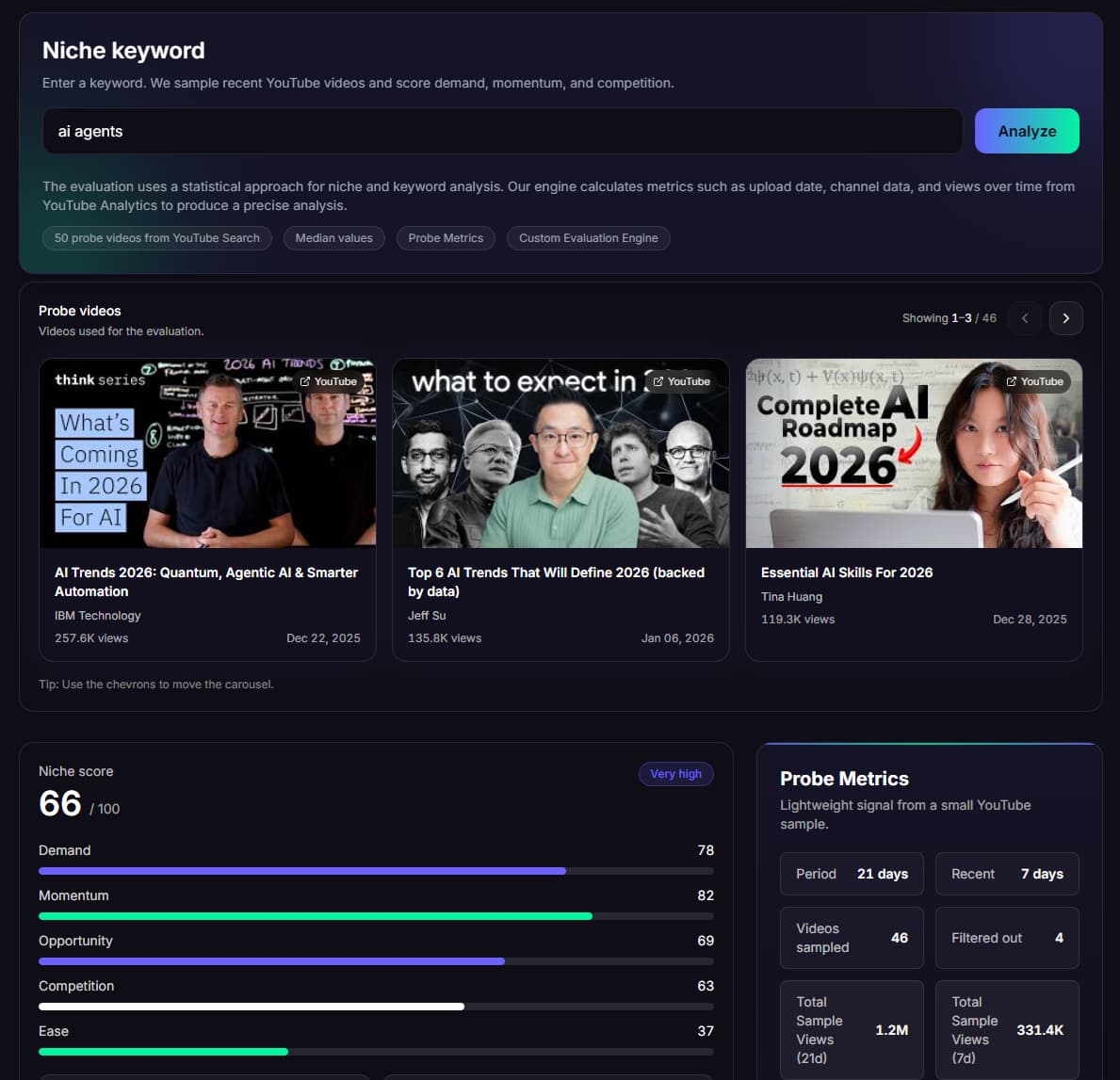Select the Period 21 days metric card
Screen dimensions: 1120x1080
click(x=851, y=874)
